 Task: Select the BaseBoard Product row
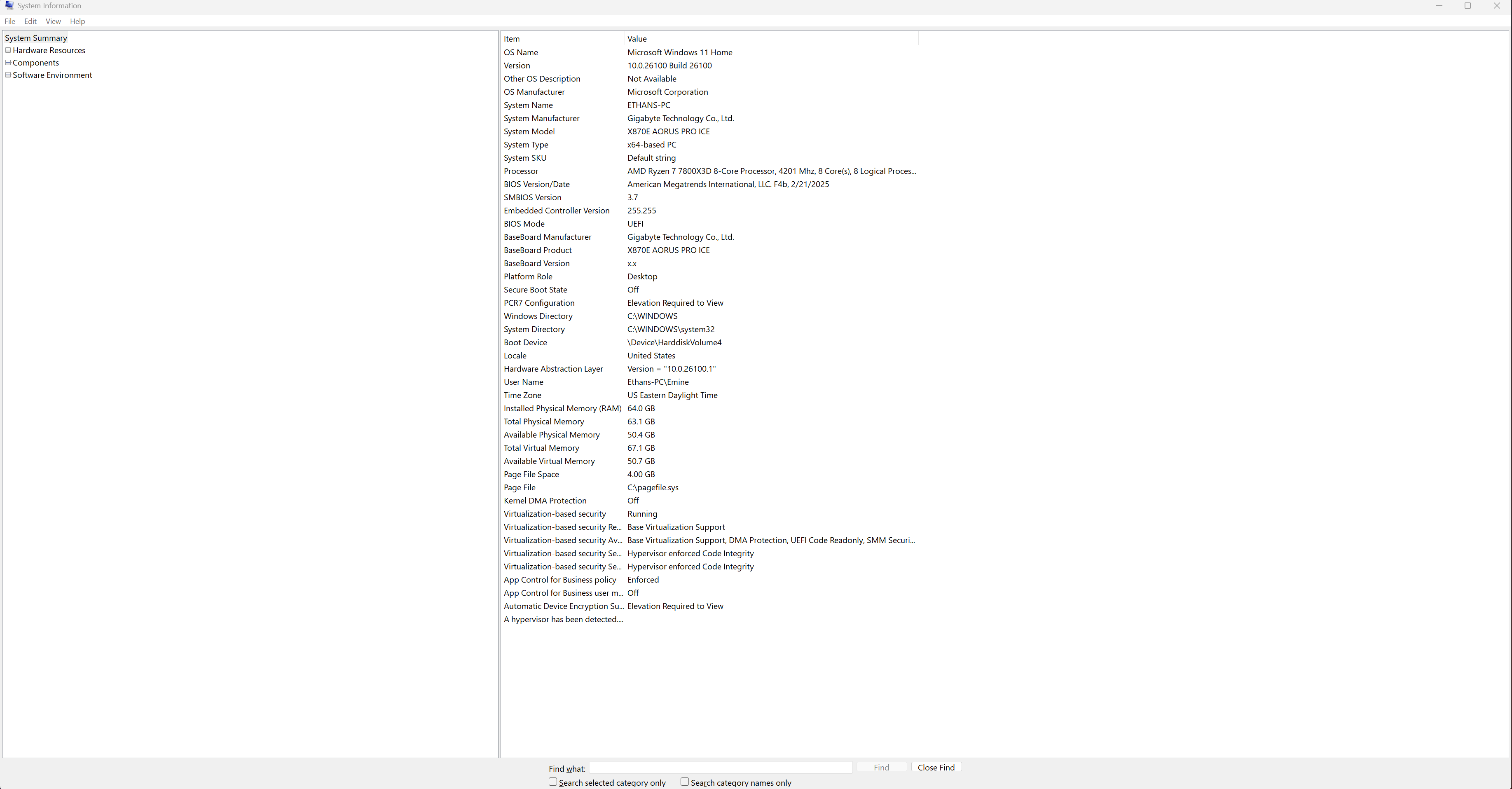pos(709,250)
